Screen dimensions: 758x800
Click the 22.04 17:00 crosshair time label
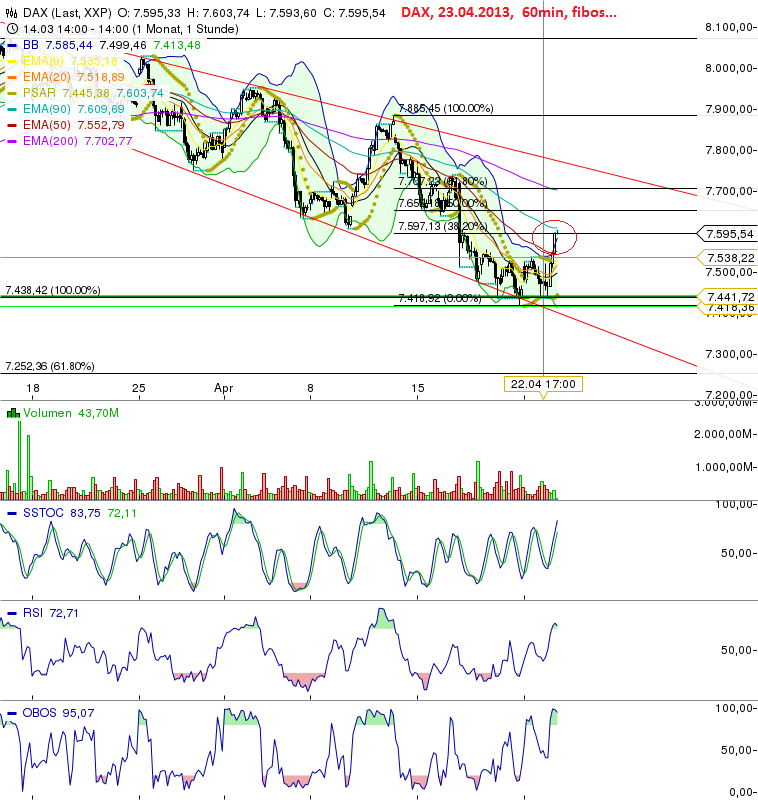(x=543, y=384)
